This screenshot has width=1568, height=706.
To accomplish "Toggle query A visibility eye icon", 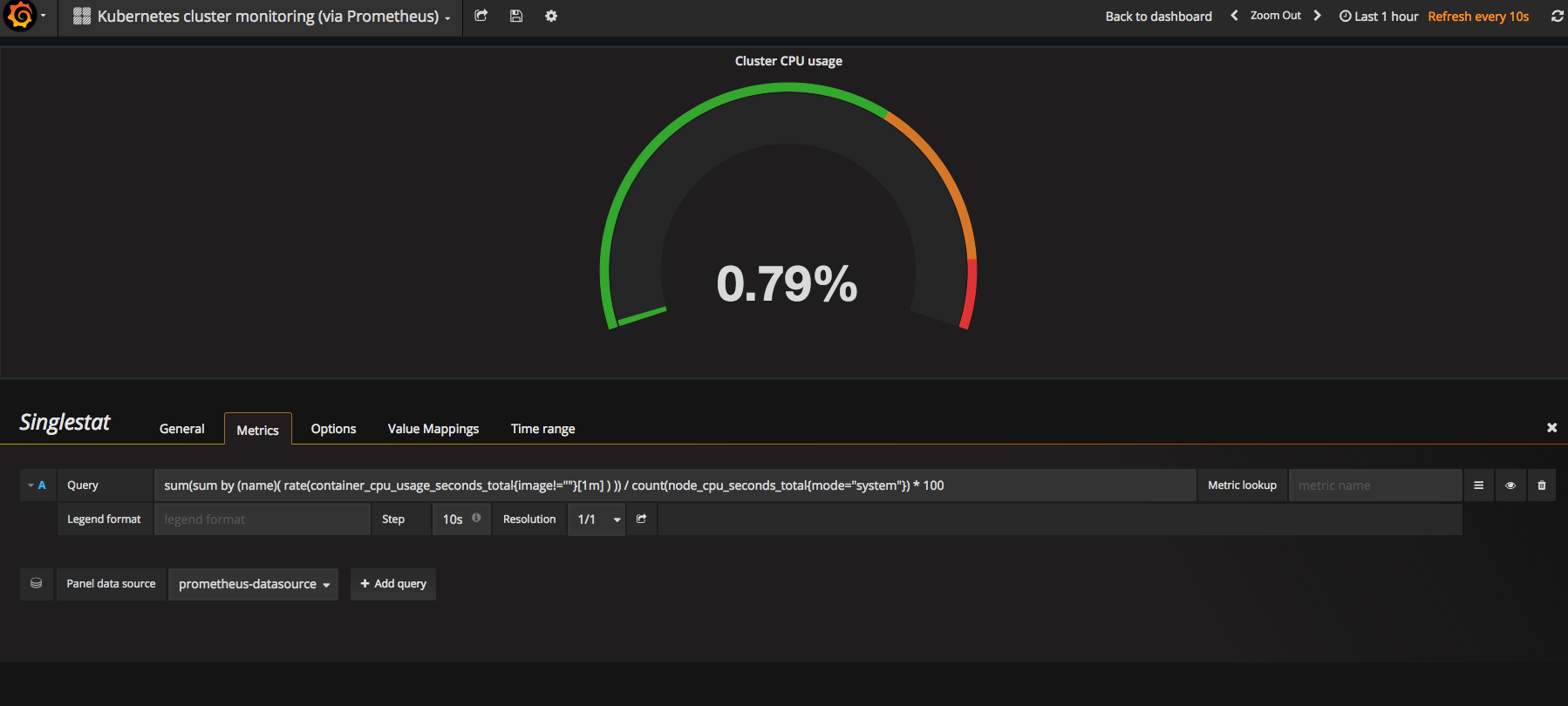I will (x=1510, y=485).
